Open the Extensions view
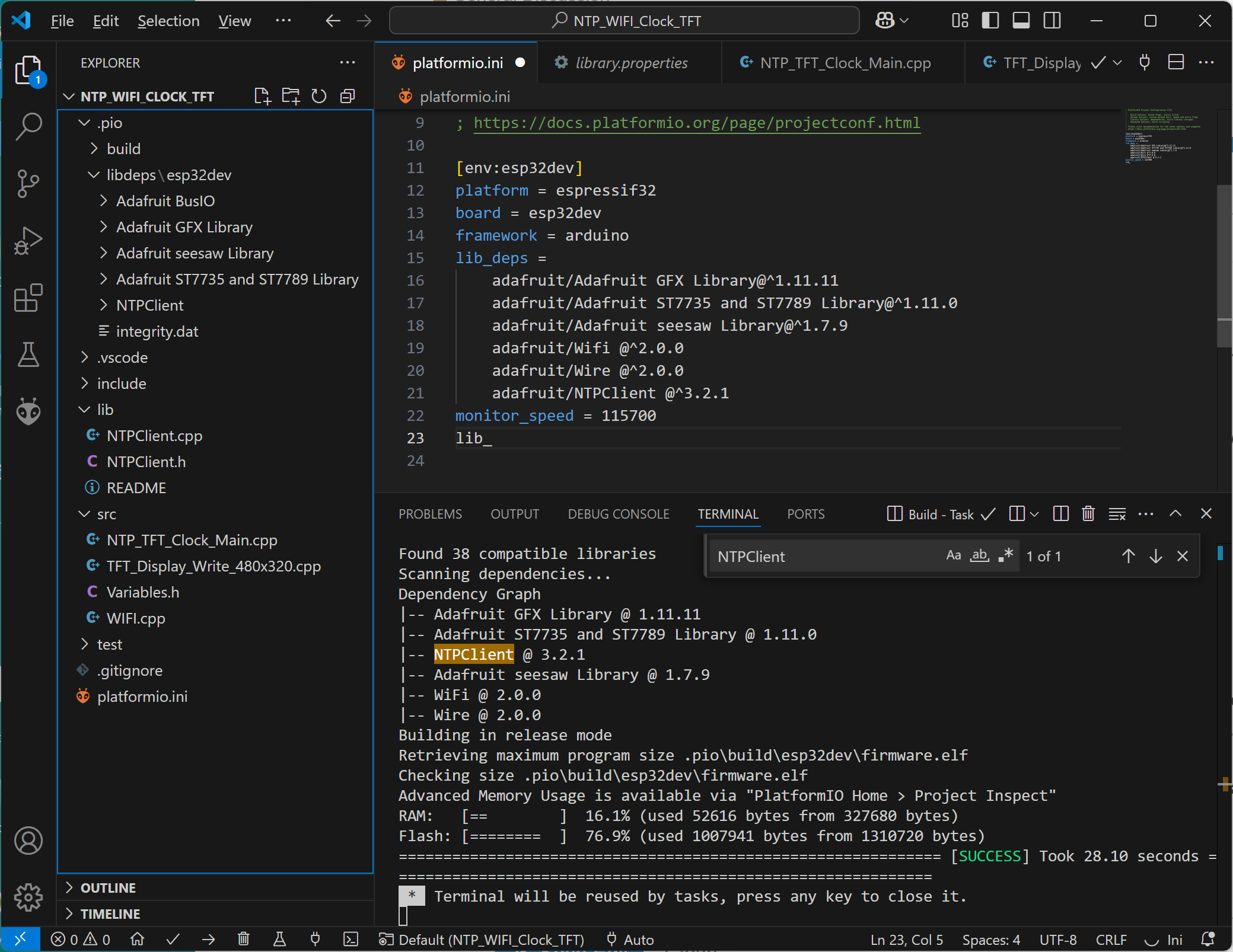 (28, 298)
